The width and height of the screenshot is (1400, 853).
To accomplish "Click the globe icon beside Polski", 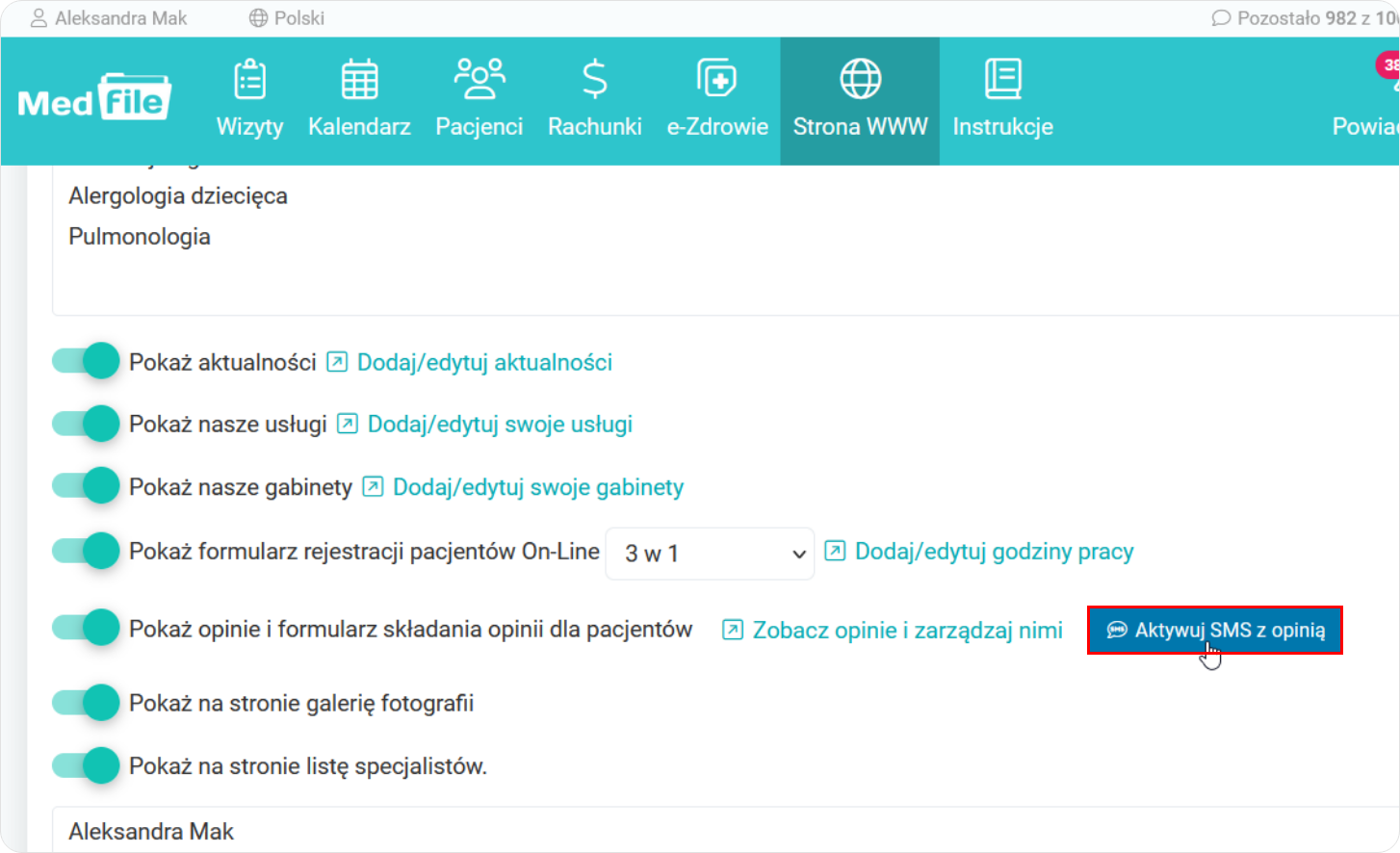I will (258, 18).
